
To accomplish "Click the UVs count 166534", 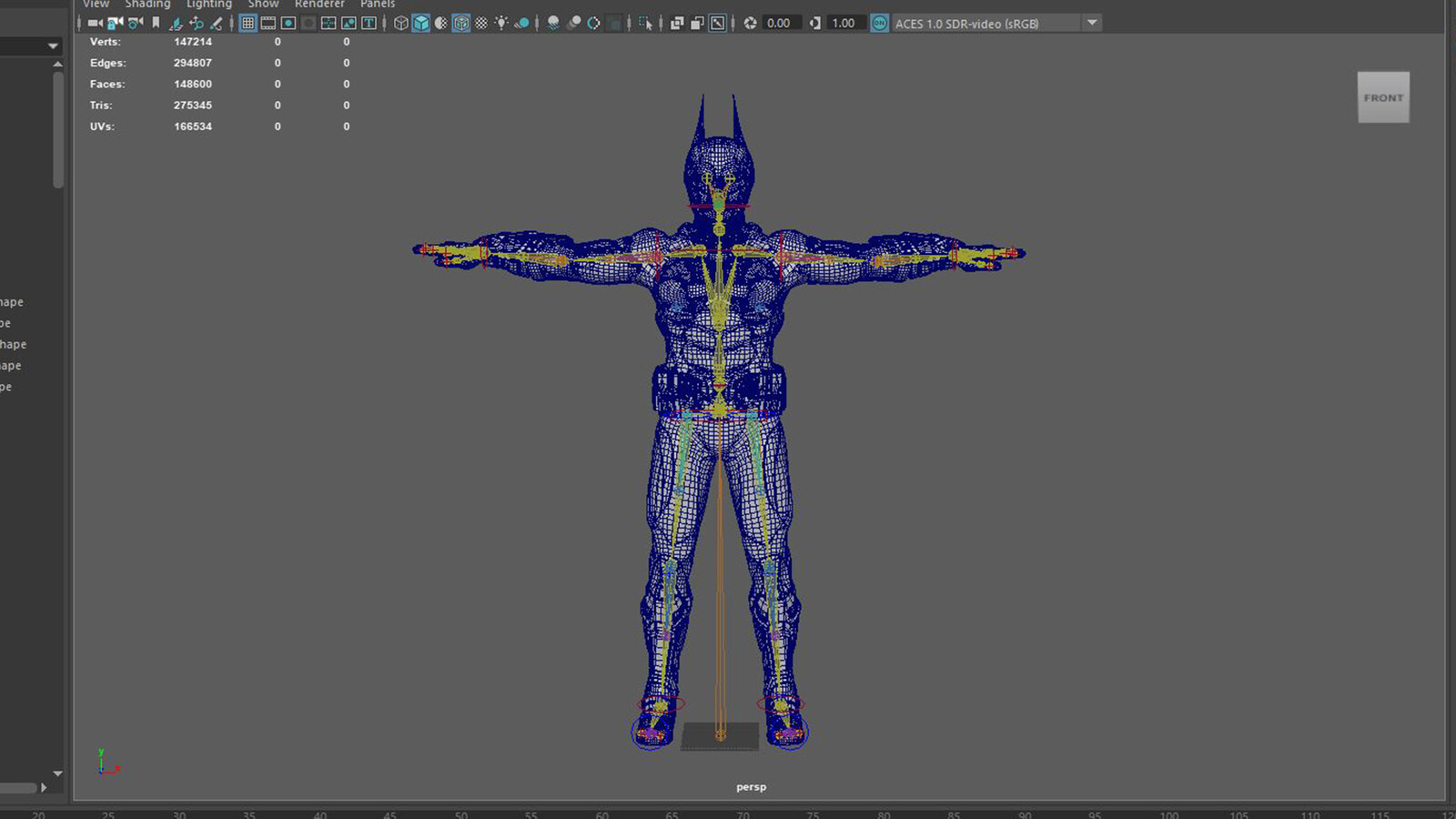I will pos(193,126).
